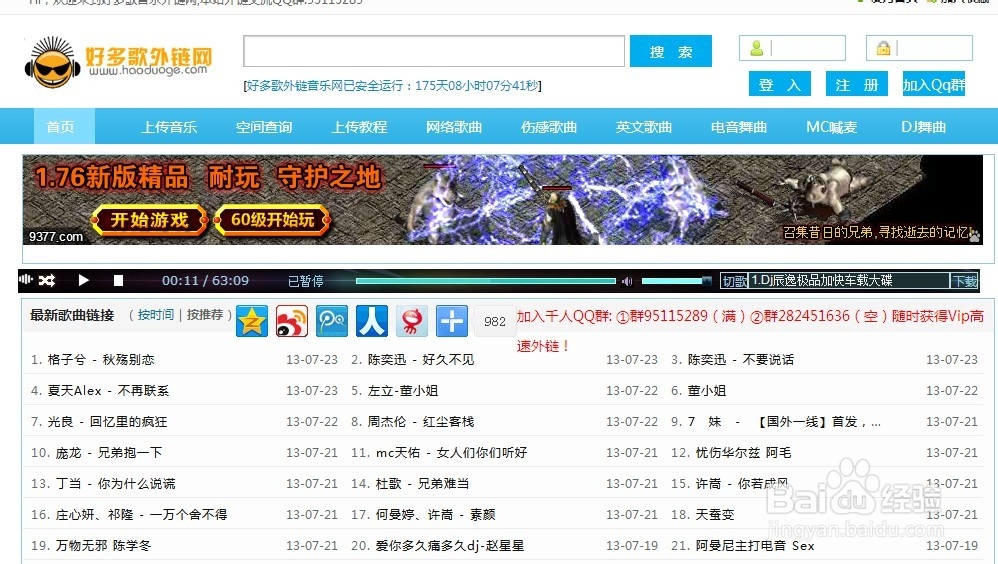This screenshot has width=998, height=564.
Task: Click track title 1.Dj辰逸极品加快车载大碟
Action: 822,280
